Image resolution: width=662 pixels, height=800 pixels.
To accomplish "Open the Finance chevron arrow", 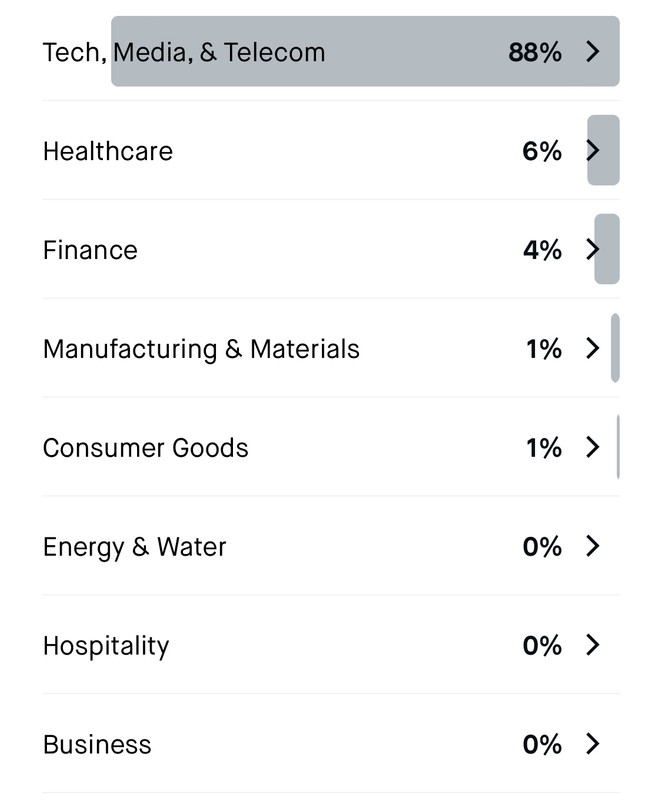I will tap(592, 250).
